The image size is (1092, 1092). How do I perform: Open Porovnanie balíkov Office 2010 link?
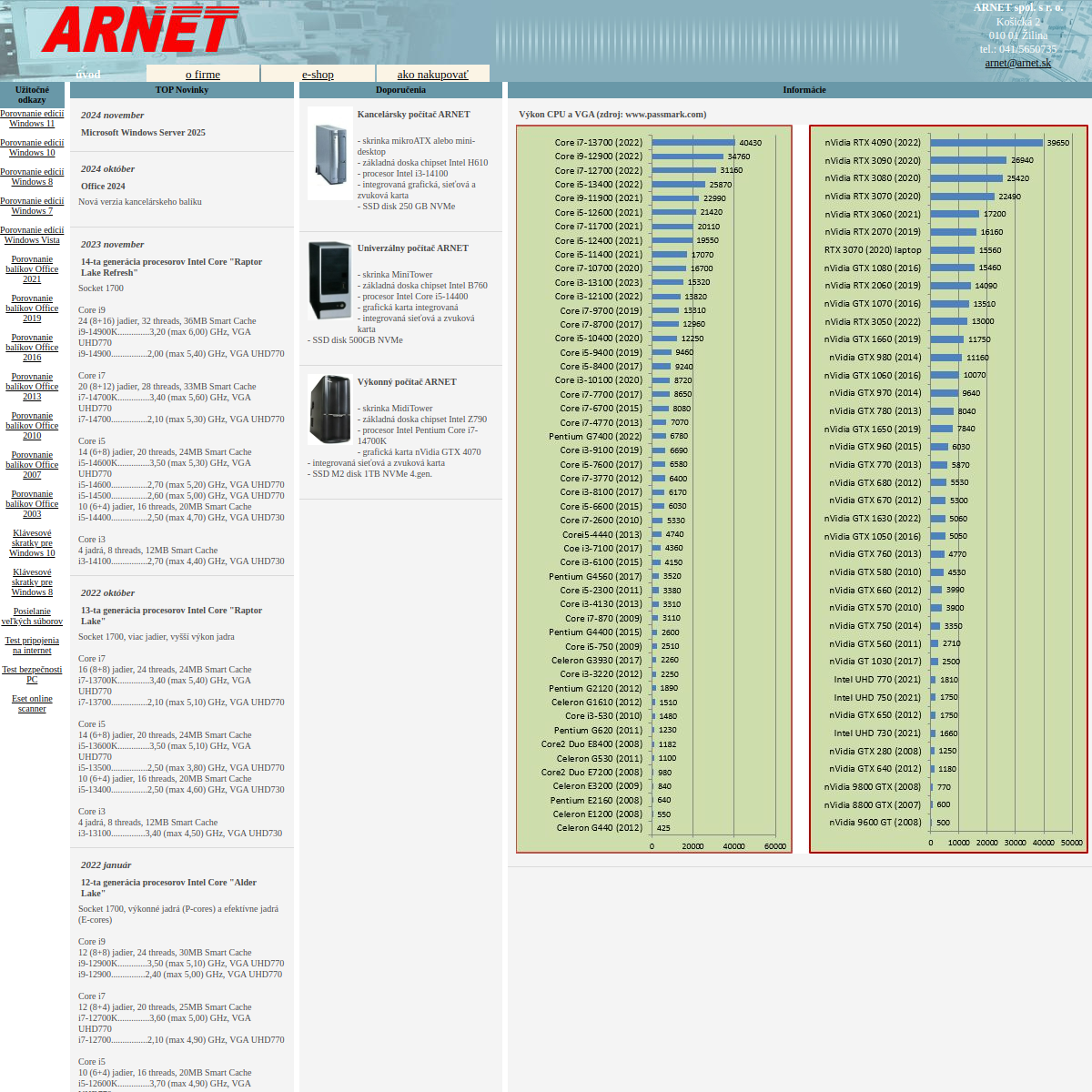tap(32, 426)
